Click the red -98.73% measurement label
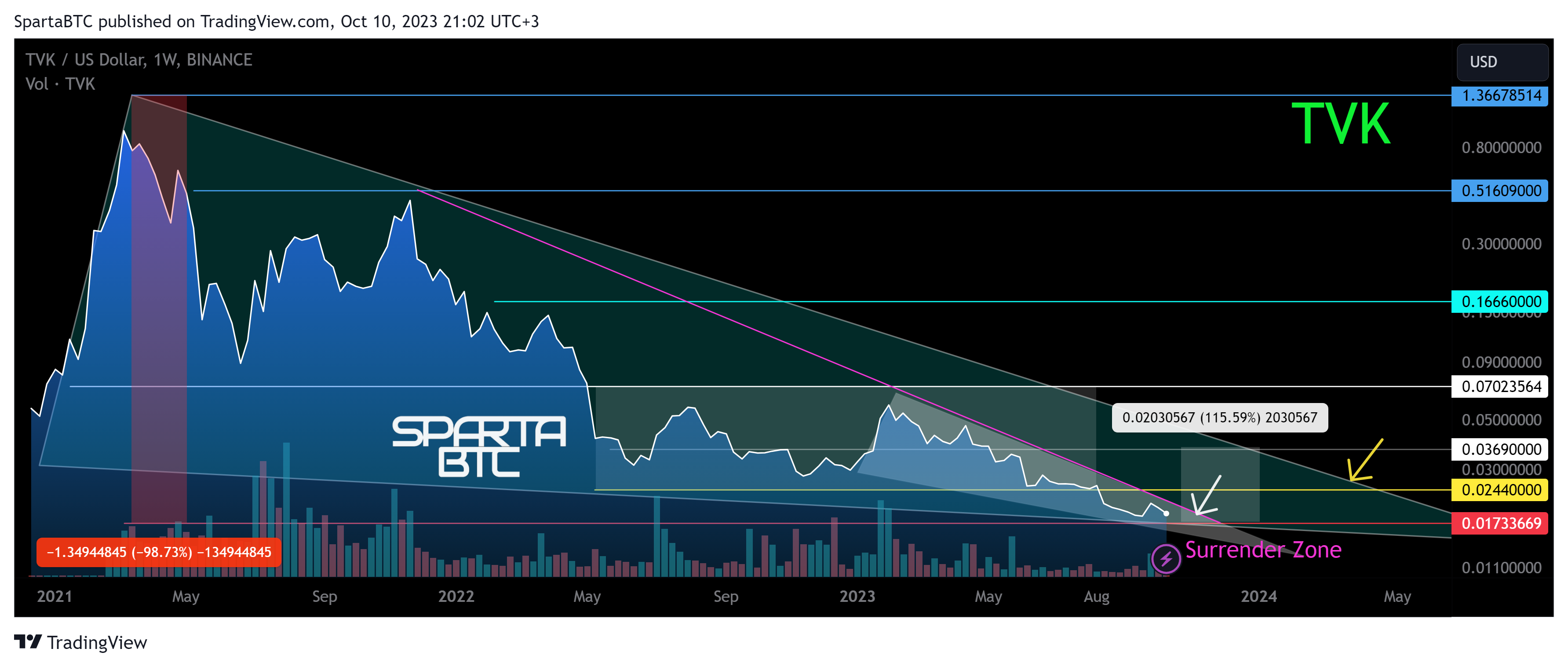 pyautogui.click(x=159, y=552)
